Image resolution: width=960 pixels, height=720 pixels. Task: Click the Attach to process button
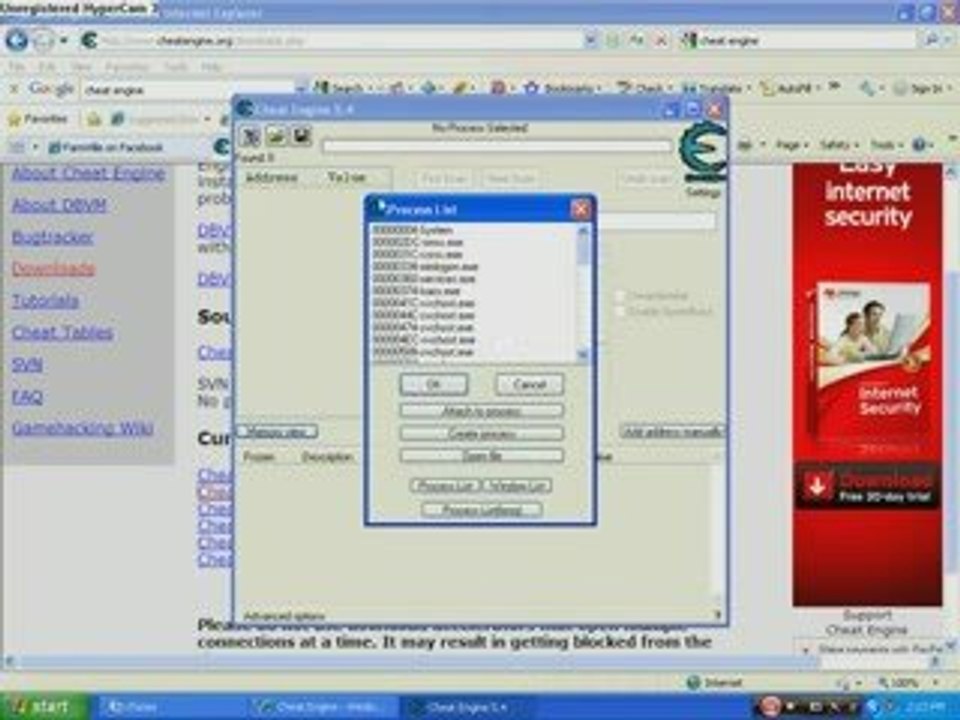(x=481, y=411)
